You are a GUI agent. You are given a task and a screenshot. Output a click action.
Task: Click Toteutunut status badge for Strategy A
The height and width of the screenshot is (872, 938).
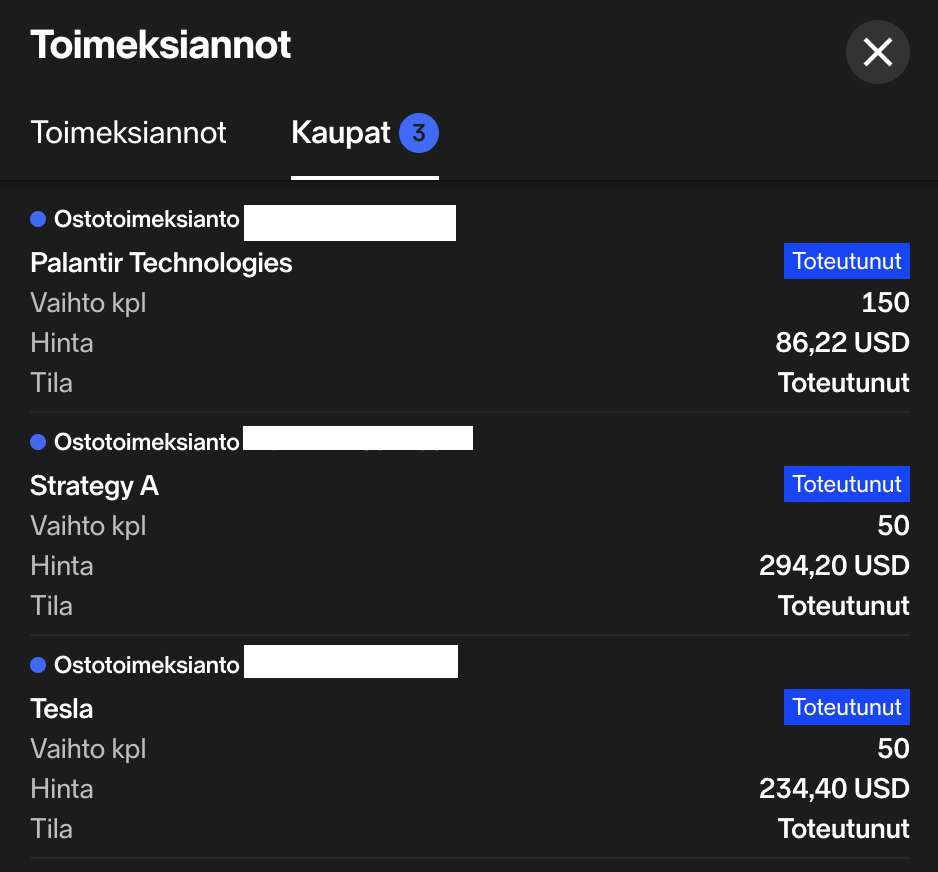coord(847,485)
